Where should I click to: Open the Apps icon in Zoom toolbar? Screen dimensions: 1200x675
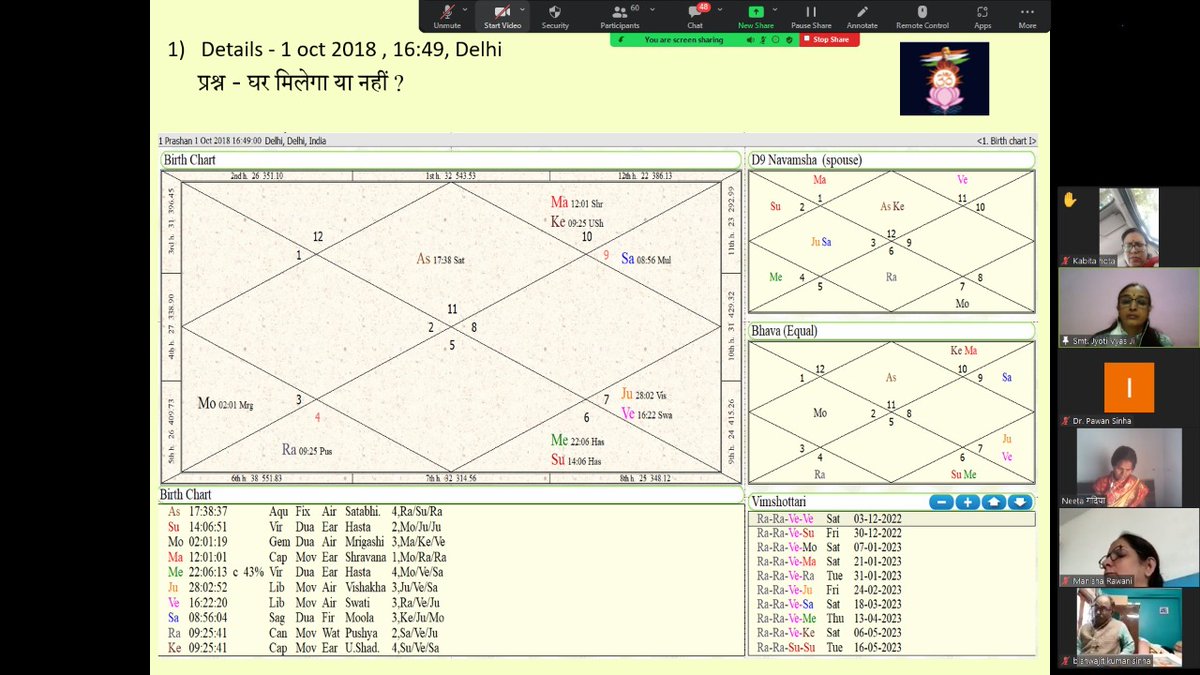(982, 11)
